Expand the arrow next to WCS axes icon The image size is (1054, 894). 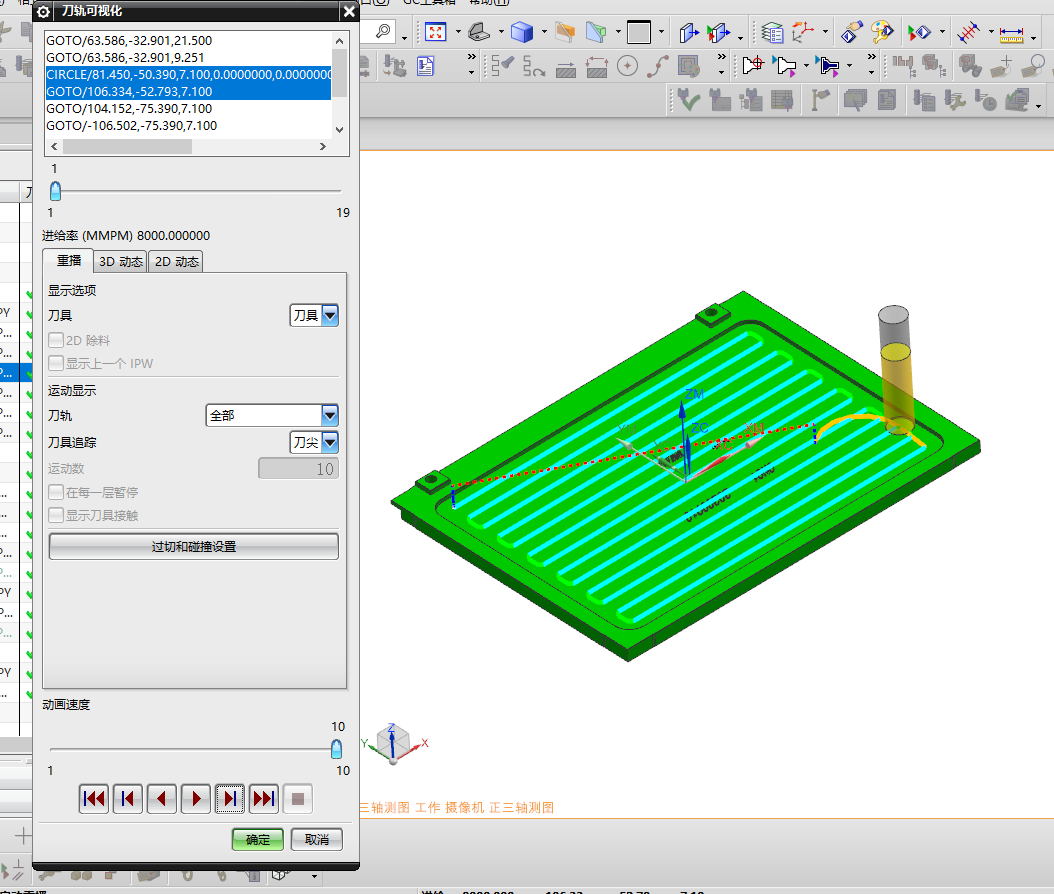(825, 32)
